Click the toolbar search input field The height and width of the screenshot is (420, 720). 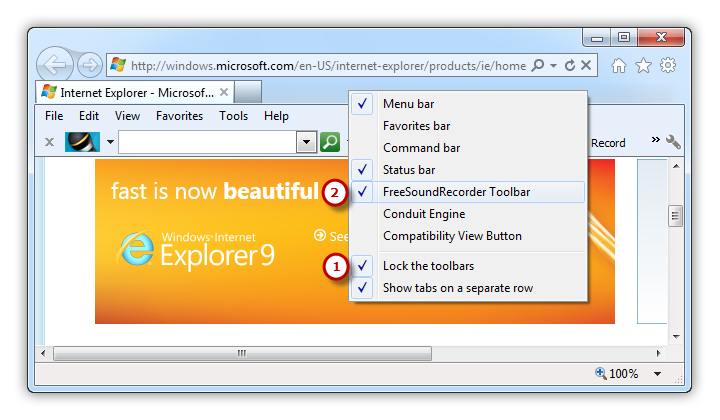(207, 142)
